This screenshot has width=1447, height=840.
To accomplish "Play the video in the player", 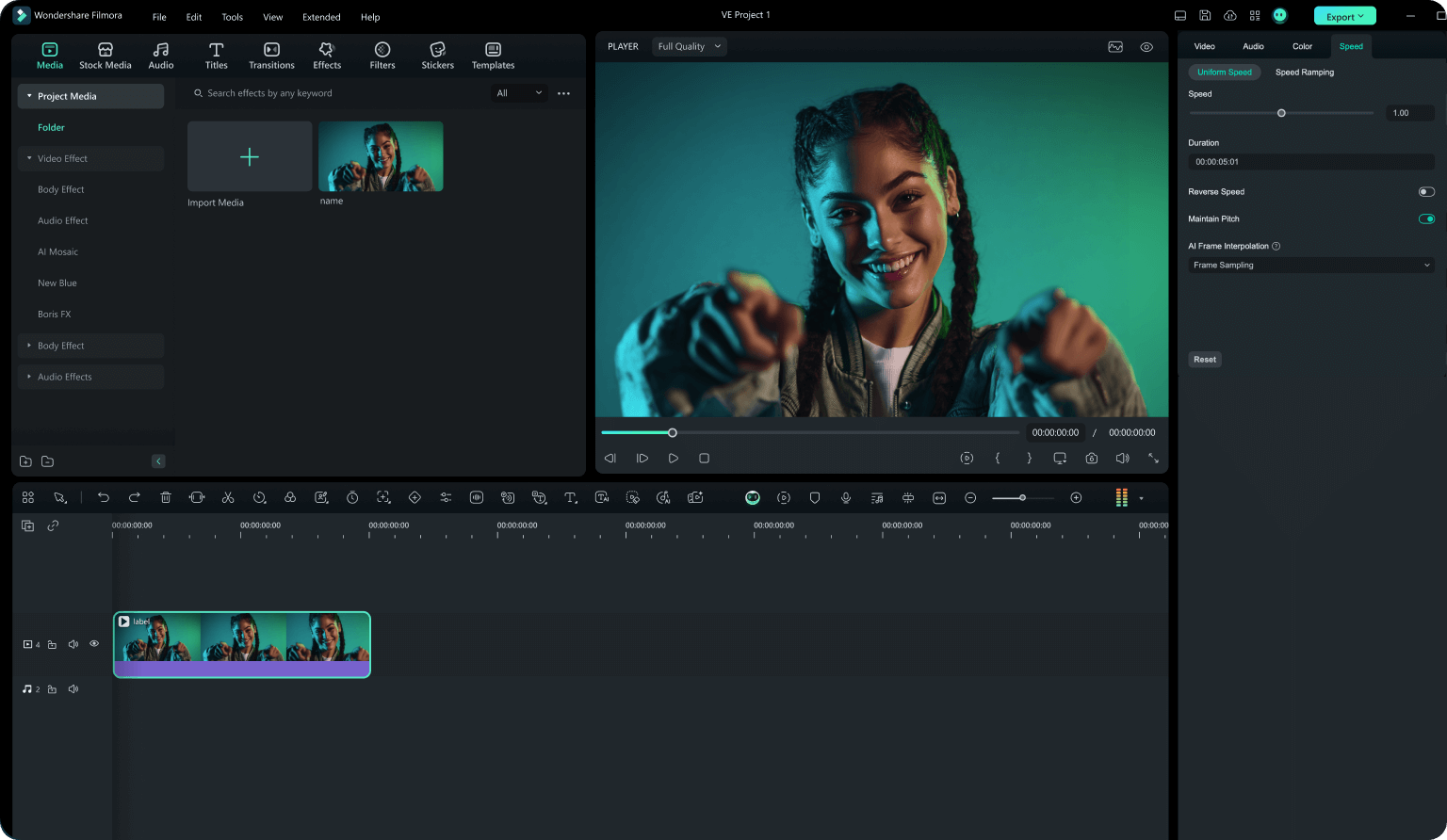I will (673, 459).
